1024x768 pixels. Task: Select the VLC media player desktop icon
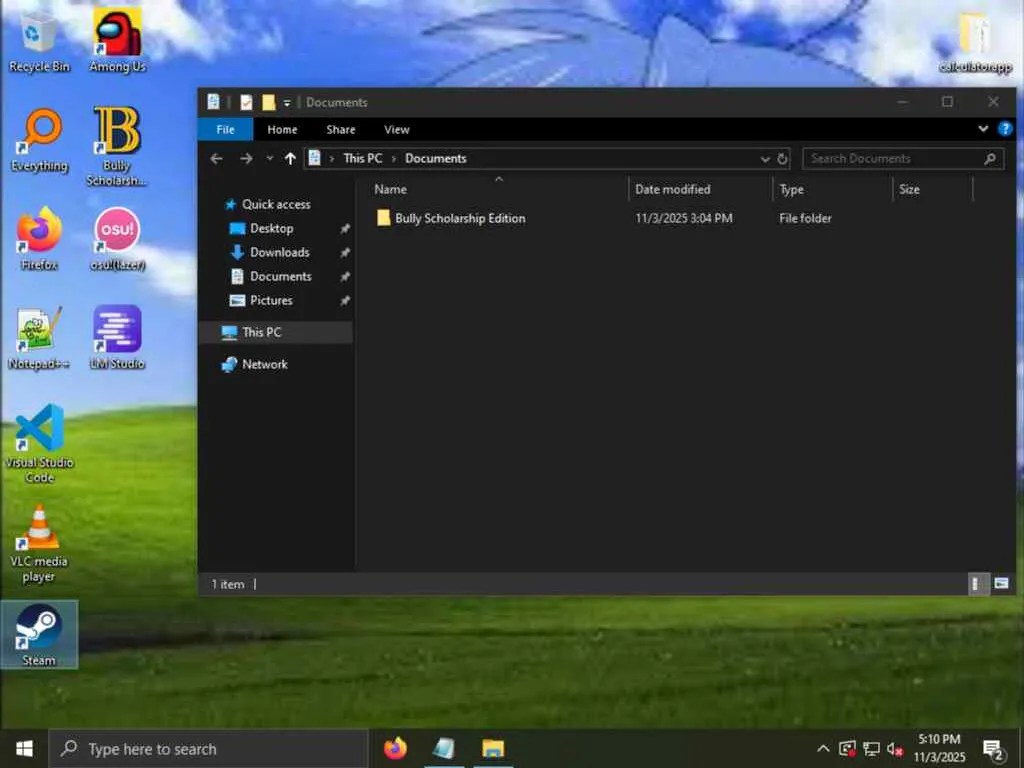click(x=39, y=543)
